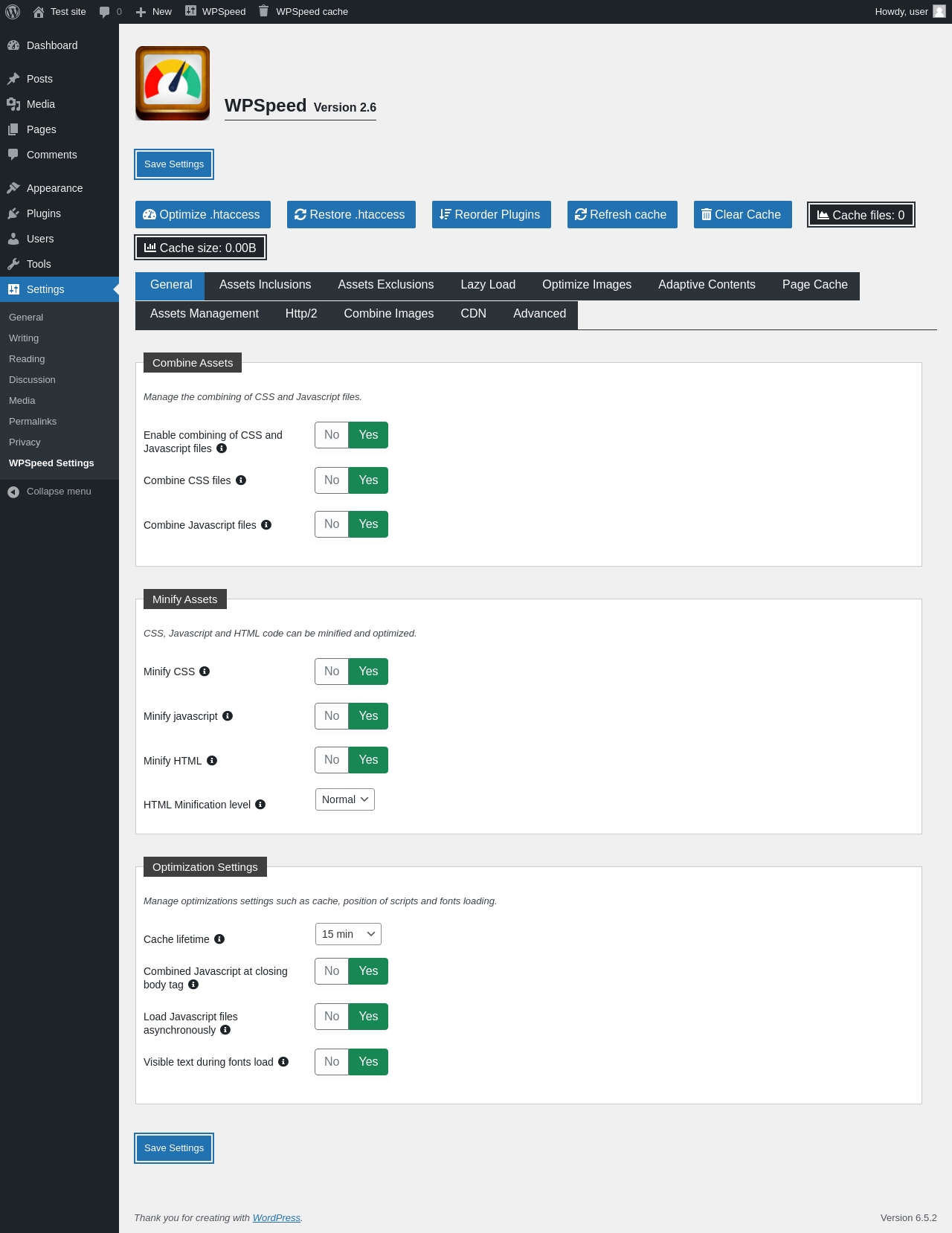Click the Comments icon in sidebar
The height and width of the screenshot is (1233, 952).
[13, 155]
